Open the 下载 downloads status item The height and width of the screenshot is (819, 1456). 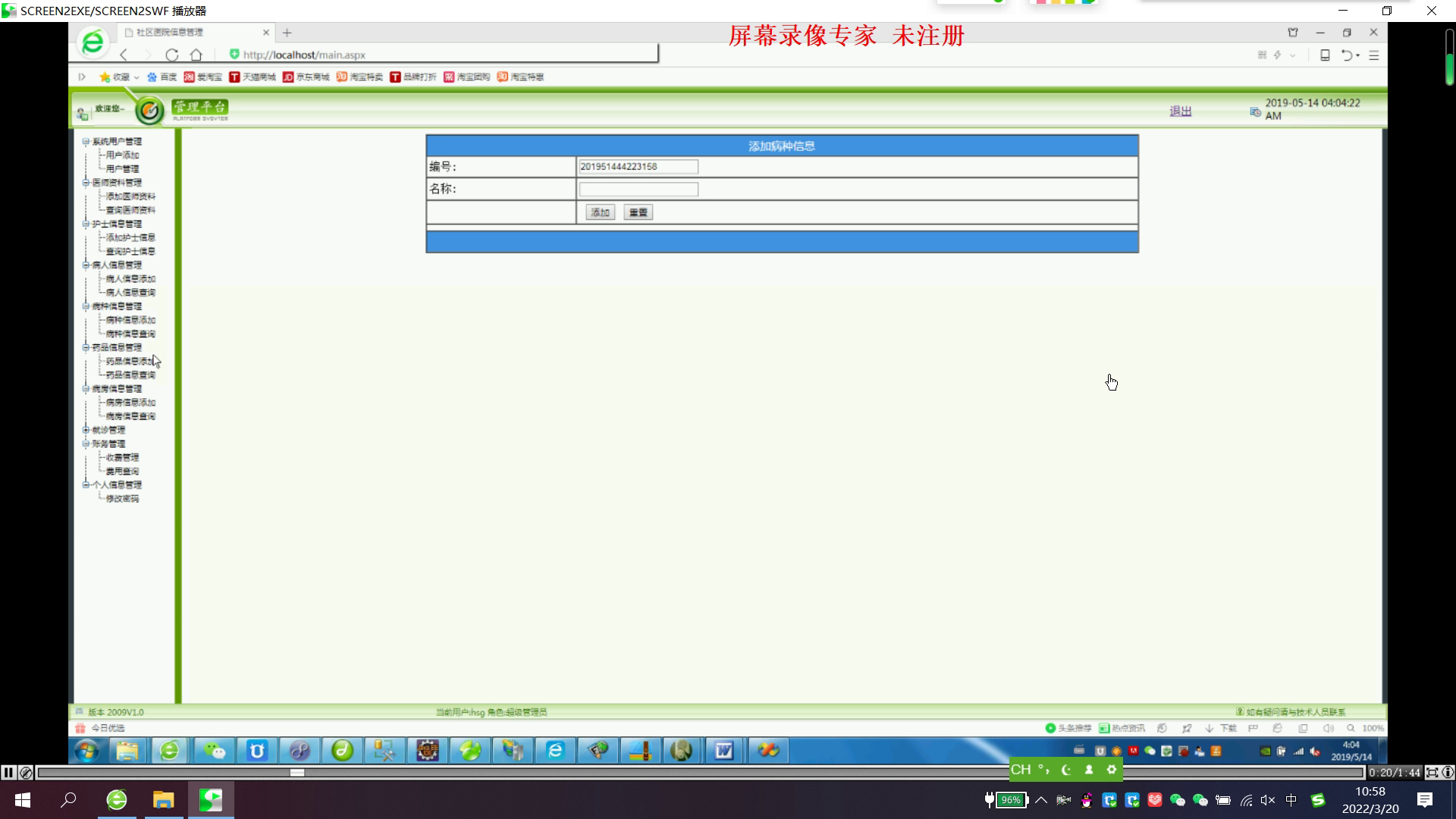pos(1221,728)
